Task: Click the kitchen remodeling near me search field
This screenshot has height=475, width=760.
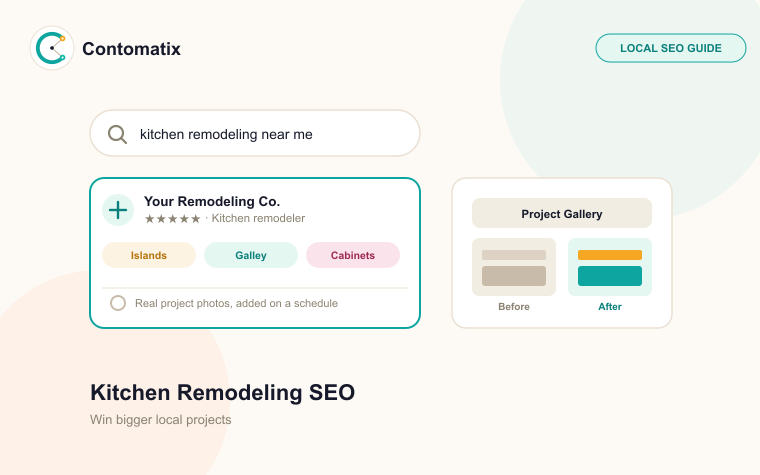Action: [255, 133]
